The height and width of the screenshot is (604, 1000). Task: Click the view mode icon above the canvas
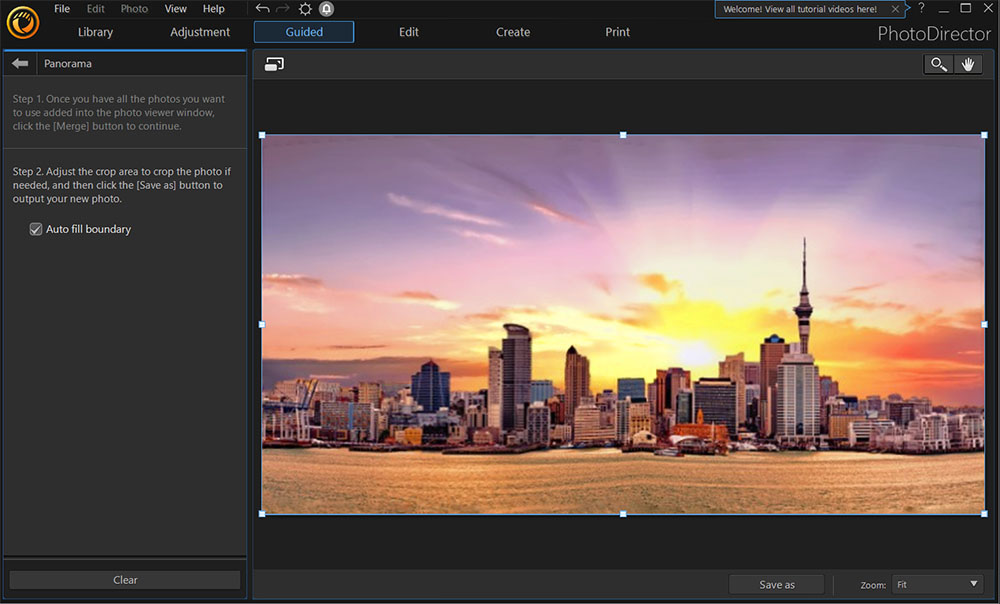click(x=276, y=63)
